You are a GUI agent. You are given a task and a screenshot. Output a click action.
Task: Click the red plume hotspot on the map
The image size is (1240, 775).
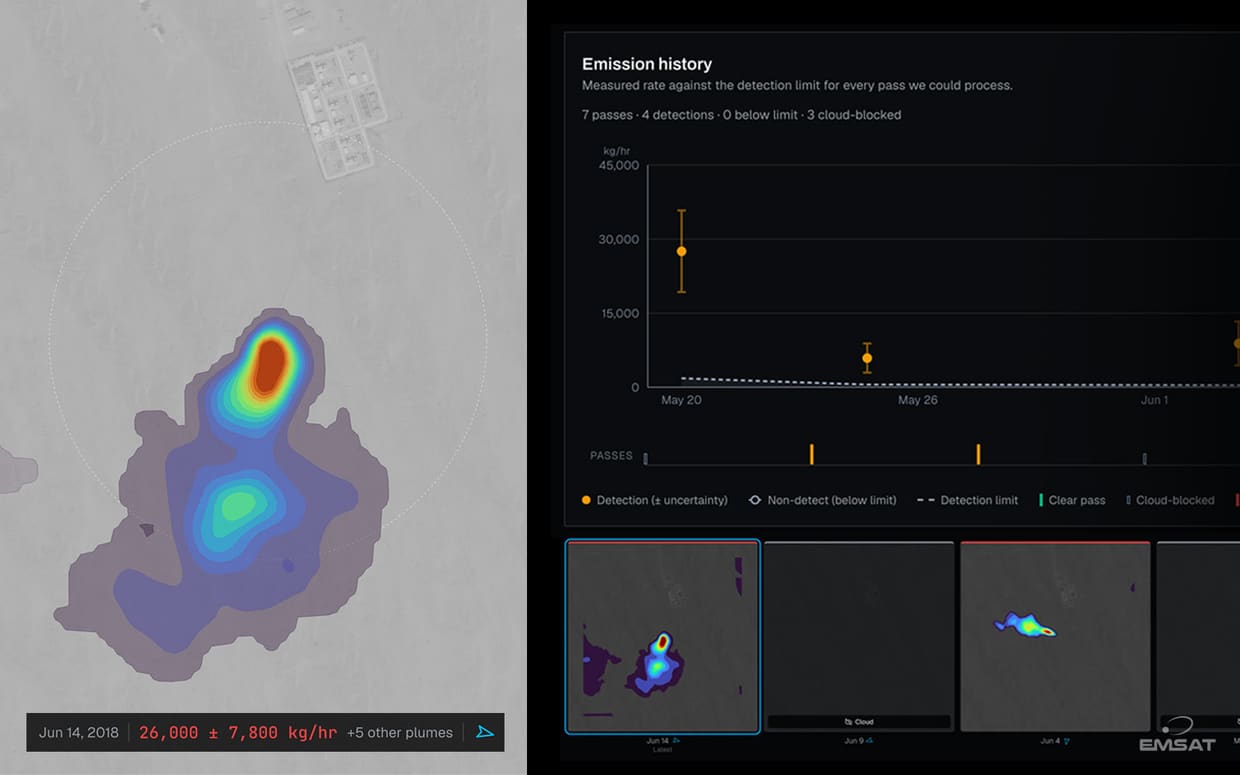(x=270, y=367)
